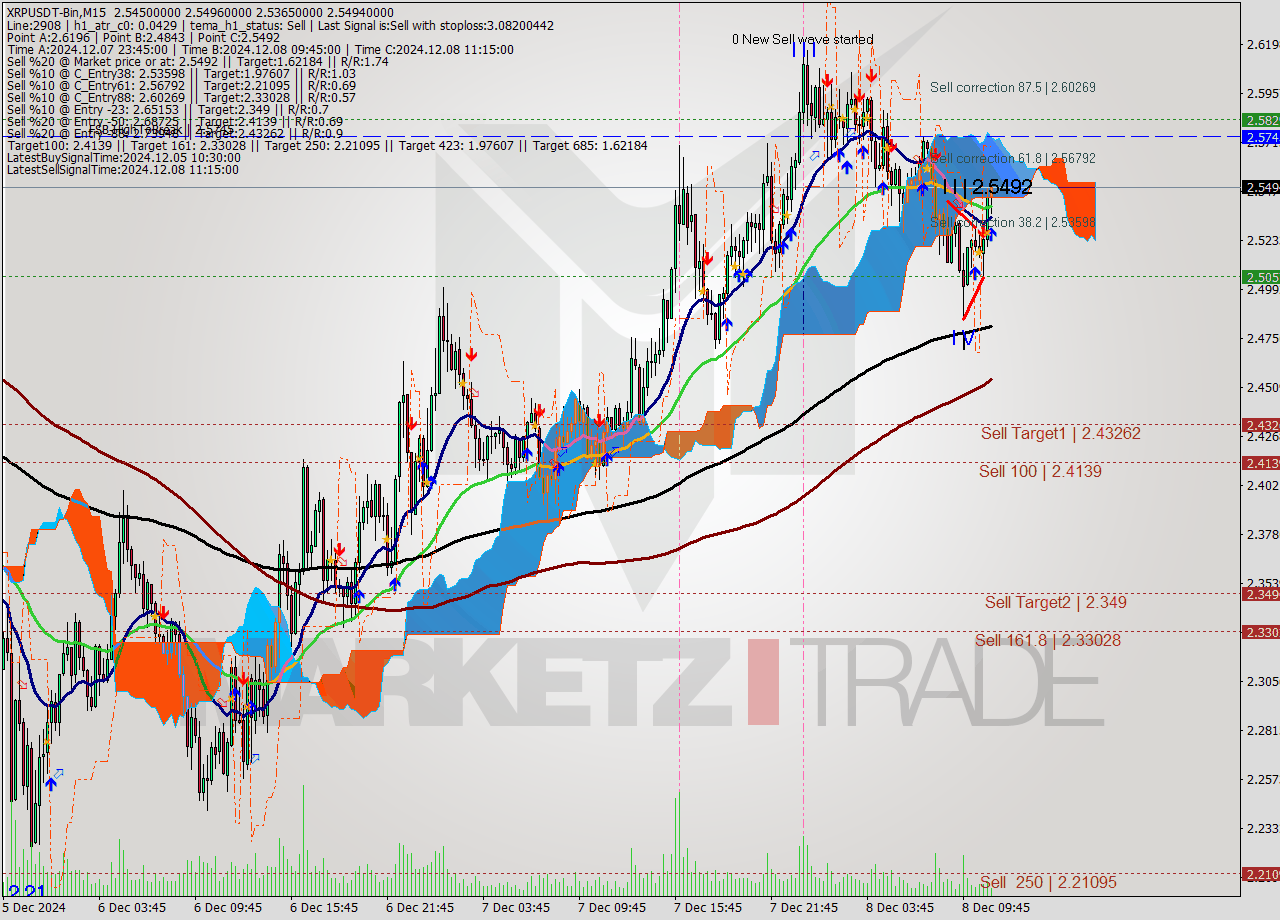Click the 'Sell %20 @ Market price' line

pyautogui.click(x=197, y=61)
